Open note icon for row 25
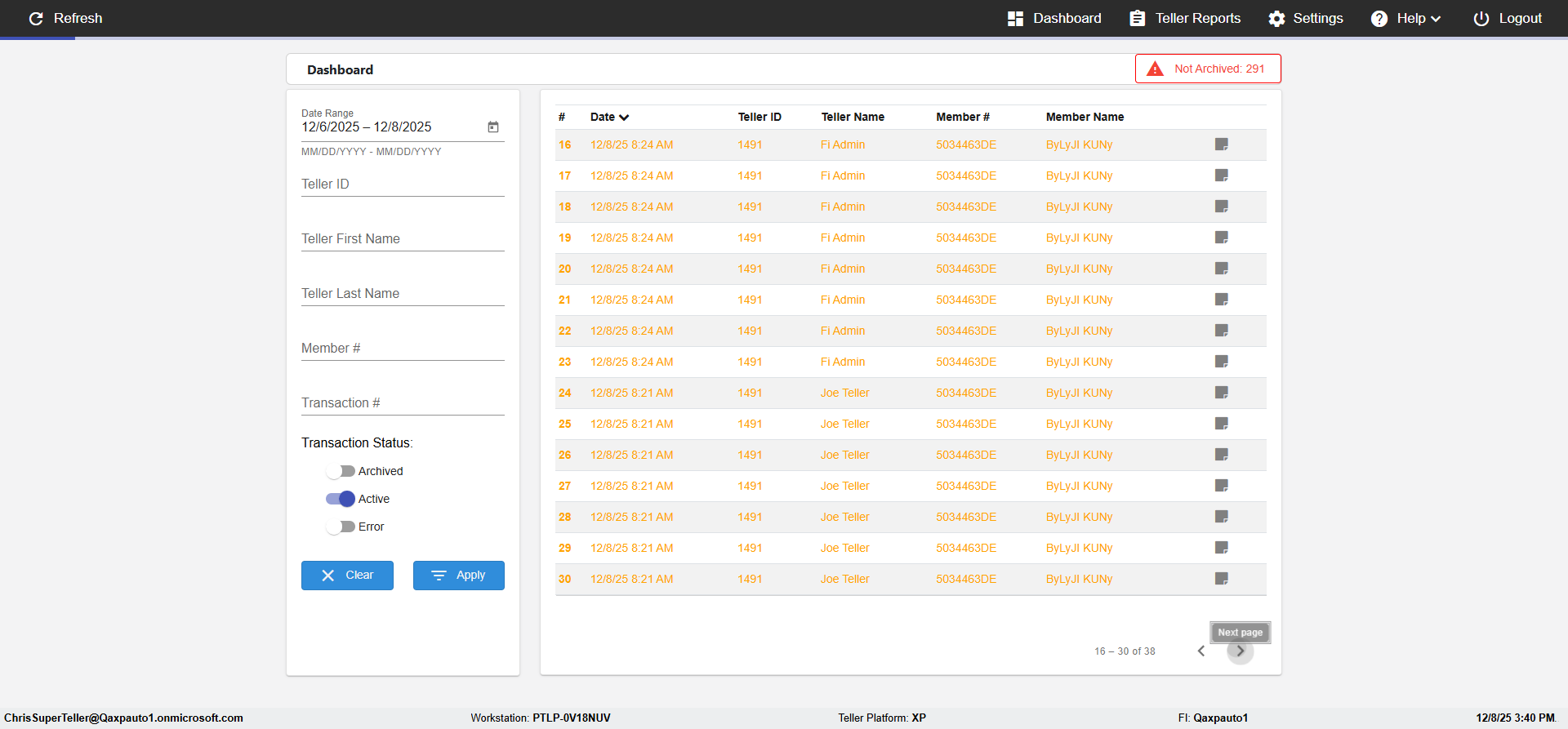 click(1222, 424)
